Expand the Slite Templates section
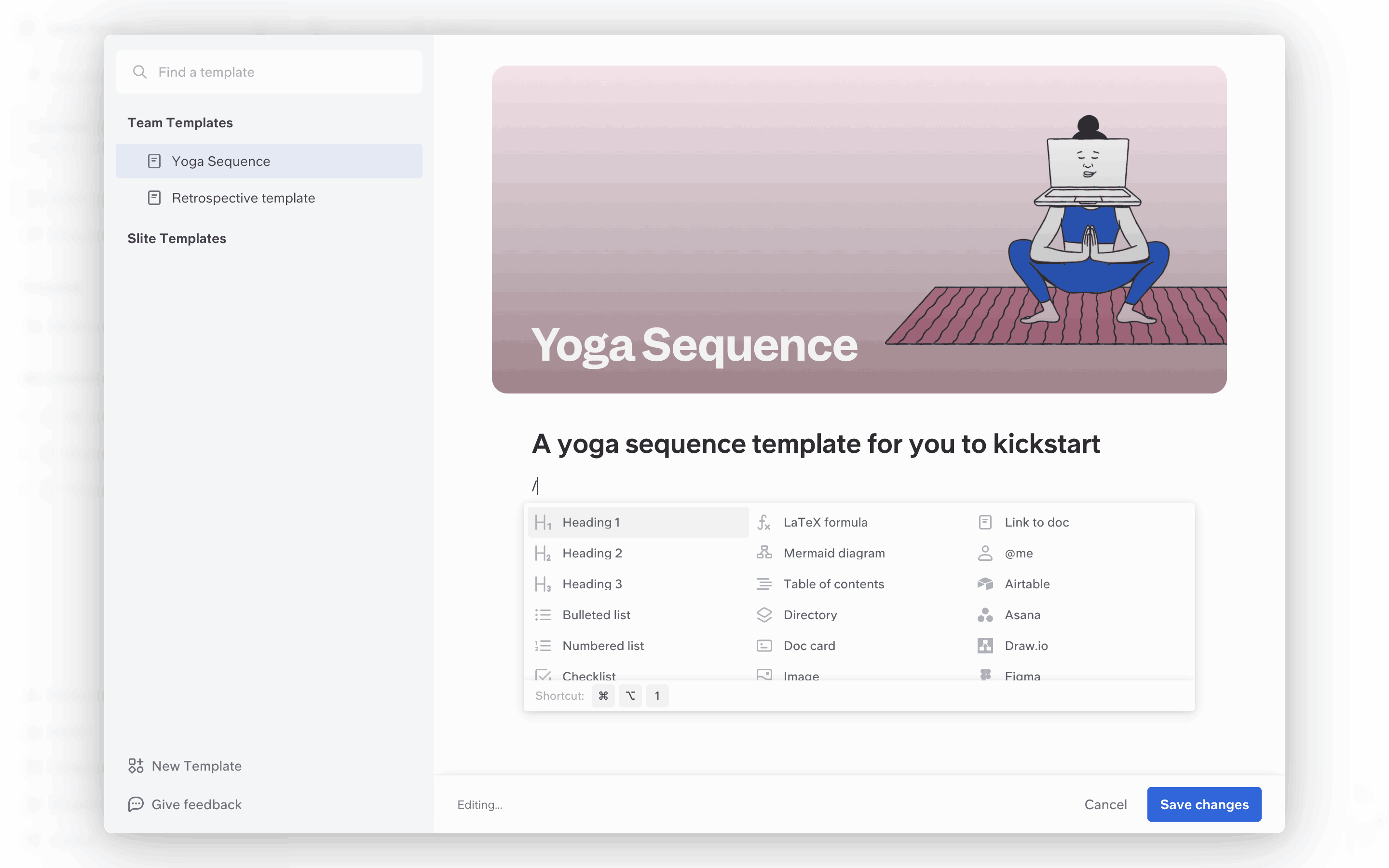Viewport: 1389px width, 868px height. (177, 238)
